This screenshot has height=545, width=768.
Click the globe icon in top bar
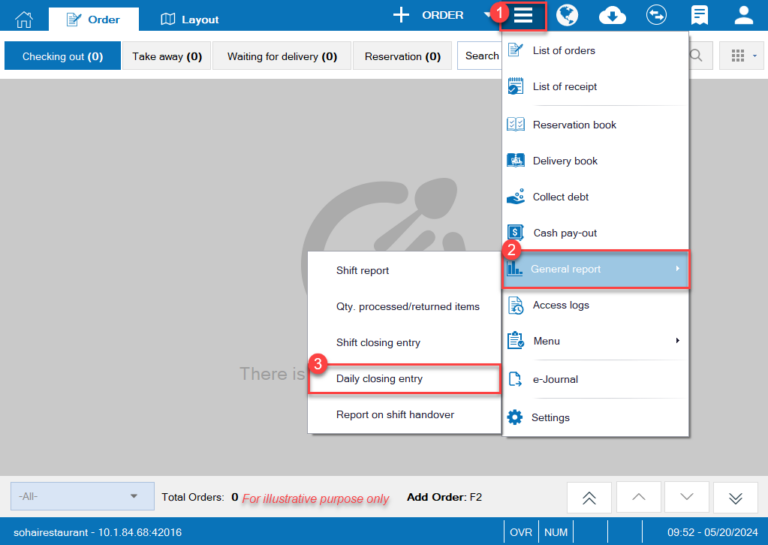pos(567,16)
